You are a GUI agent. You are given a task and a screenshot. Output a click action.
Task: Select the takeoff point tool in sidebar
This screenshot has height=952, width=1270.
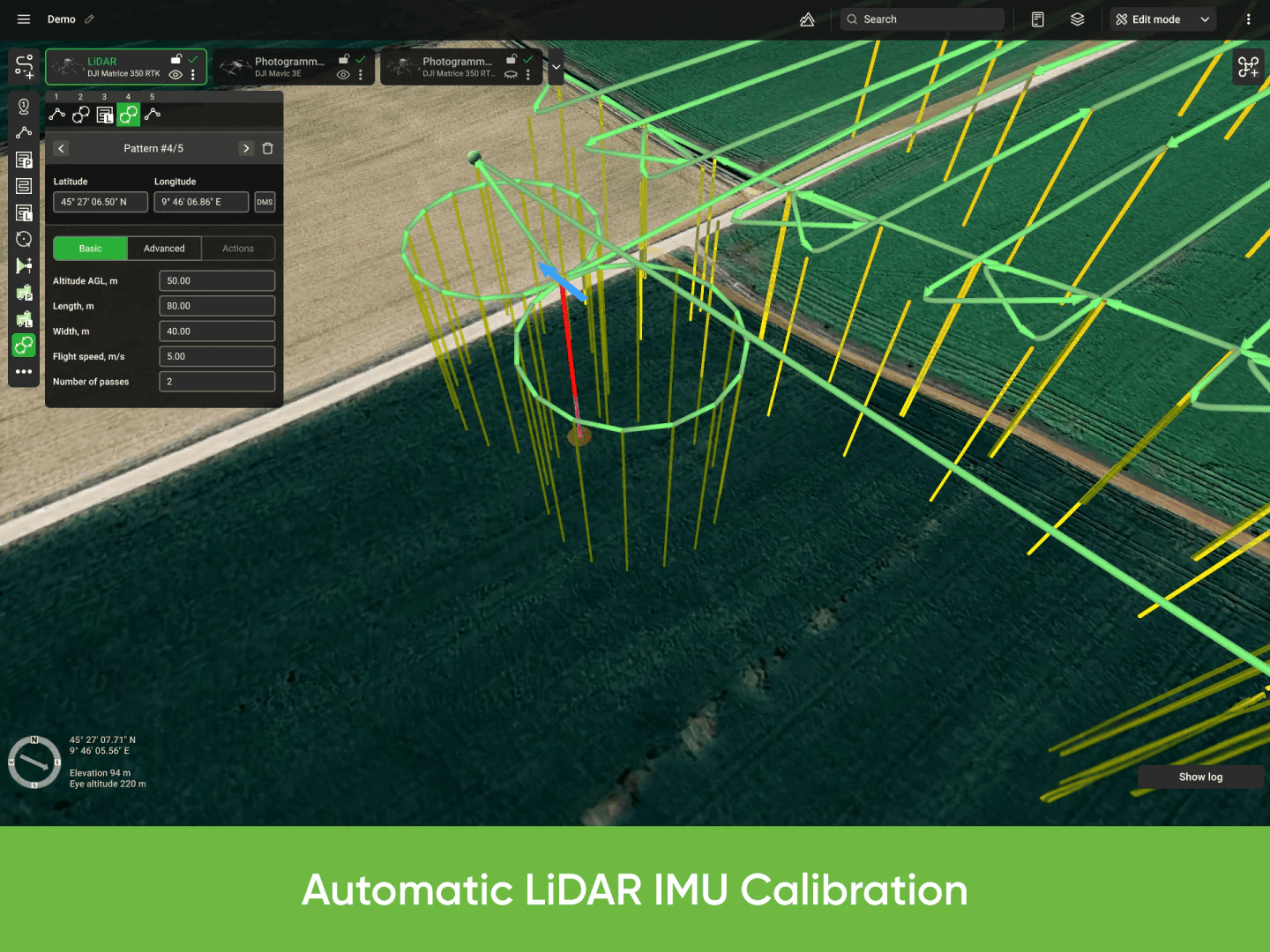[24, 107]
